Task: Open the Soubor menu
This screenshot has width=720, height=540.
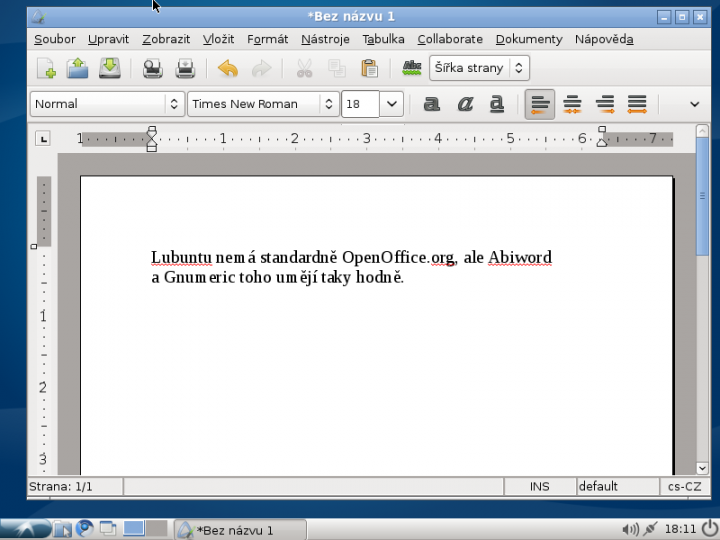Action: pos(55,39)
